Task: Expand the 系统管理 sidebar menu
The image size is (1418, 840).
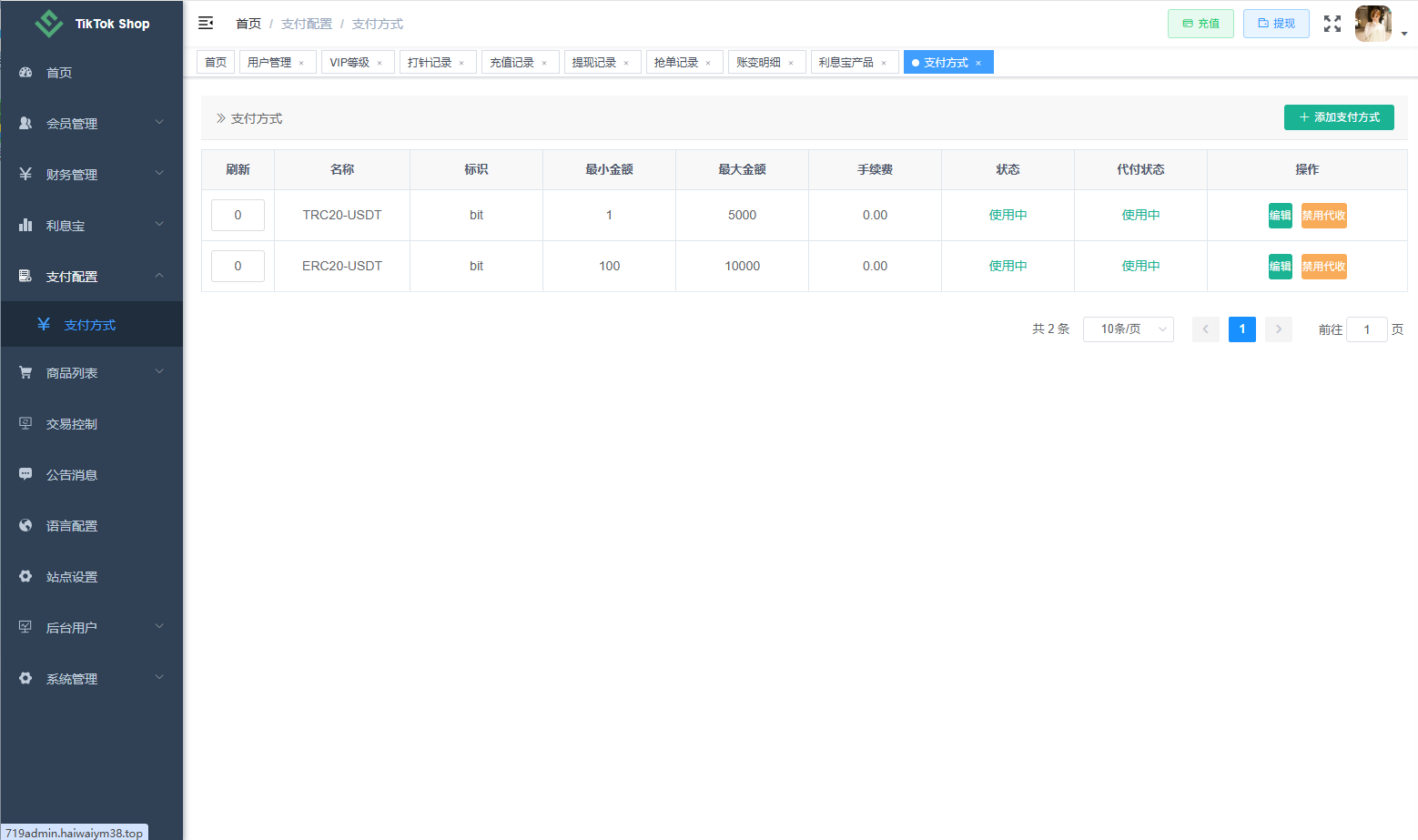Action: [x=91, y=679]
